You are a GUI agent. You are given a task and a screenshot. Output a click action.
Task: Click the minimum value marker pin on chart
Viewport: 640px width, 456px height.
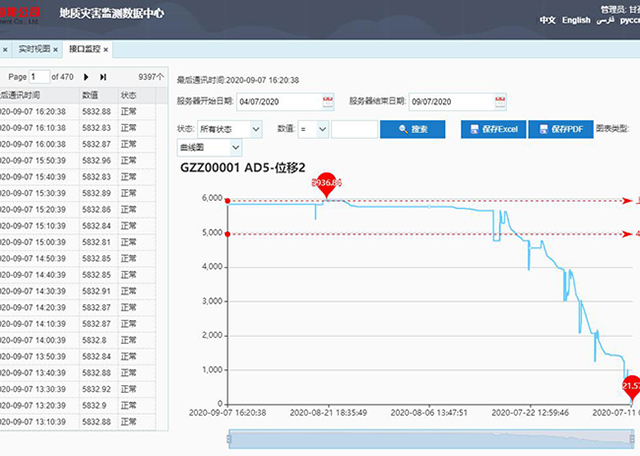click(x=631, y=384)
